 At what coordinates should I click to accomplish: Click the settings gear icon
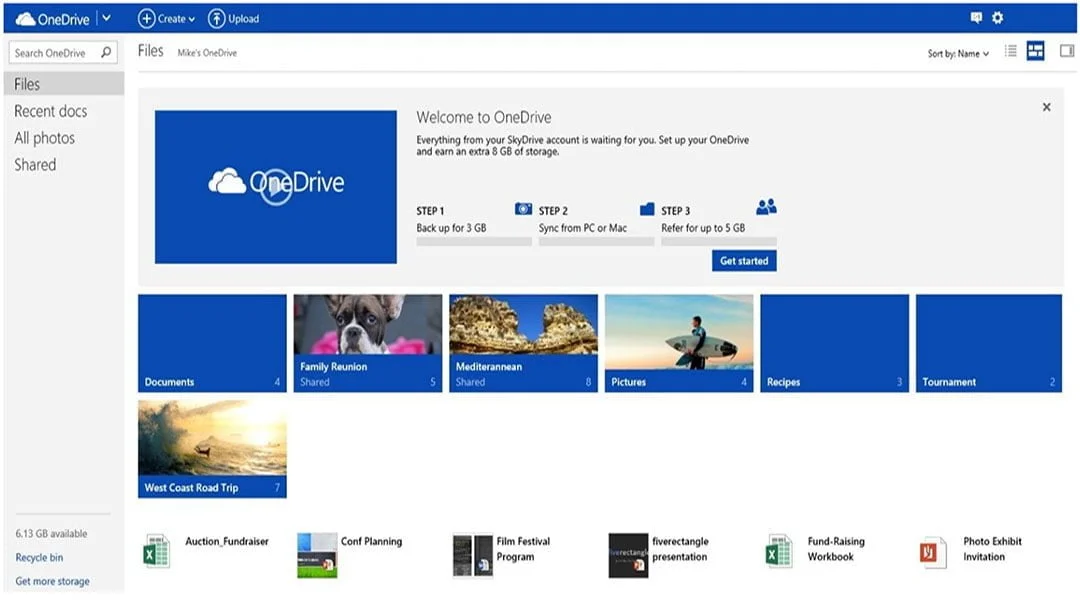(997, 18)
